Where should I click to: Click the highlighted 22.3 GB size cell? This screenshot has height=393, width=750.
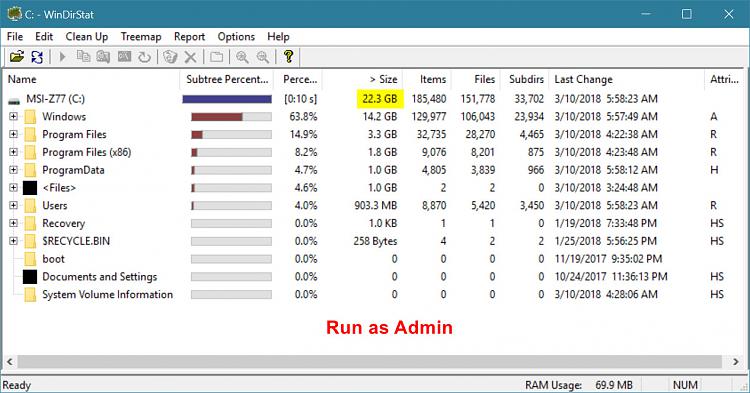point(380,99)
